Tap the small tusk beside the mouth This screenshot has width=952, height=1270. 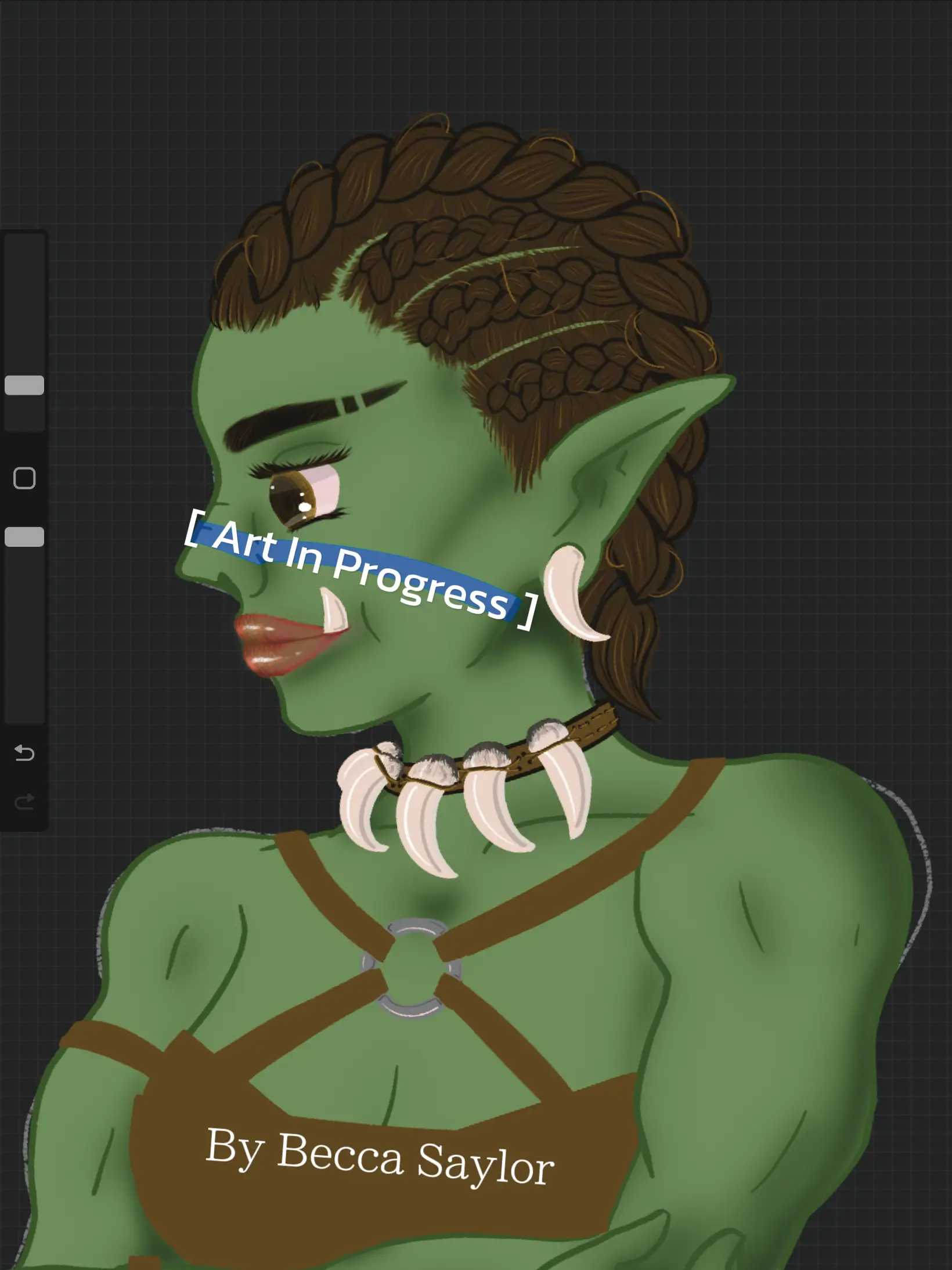pyautogui.click(x=333, y=612)
